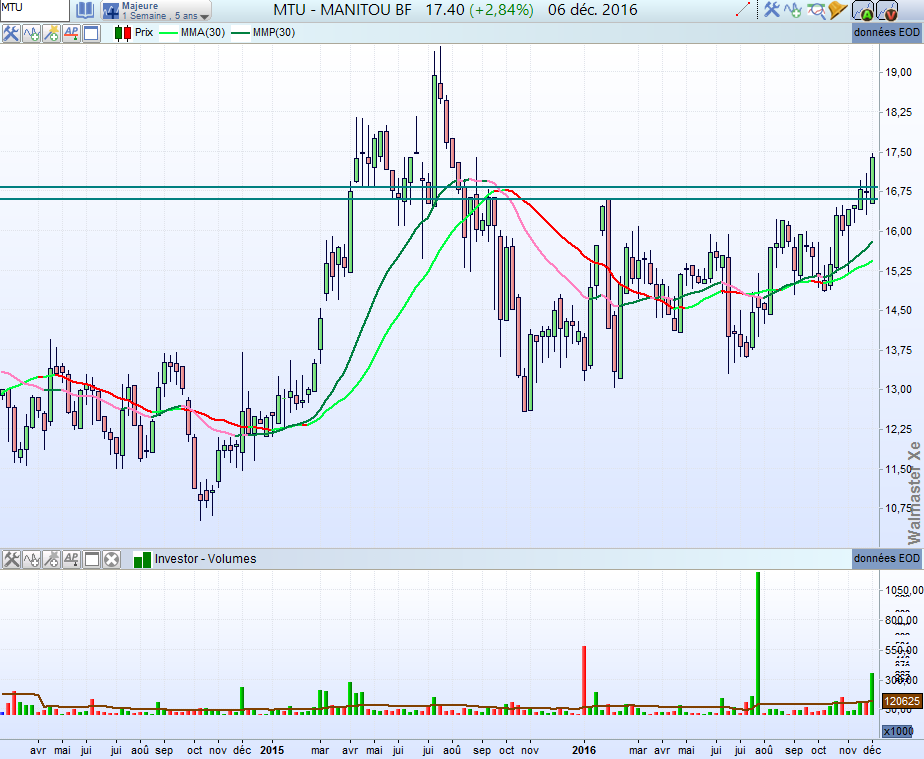Viewport: 924px width, 759px height.
Task: Select the trend line drawing tool
Action: click(744, 9)
